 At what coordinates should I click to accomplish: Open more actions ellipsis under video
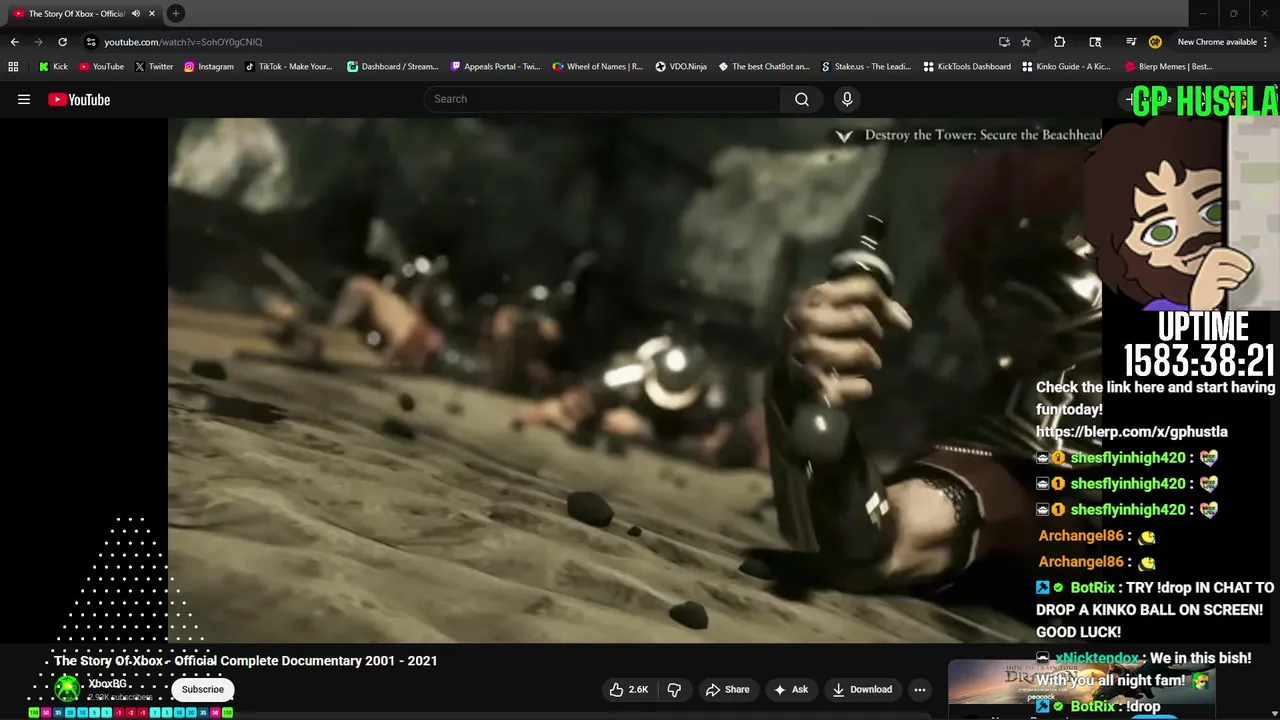tap(920, 689)
